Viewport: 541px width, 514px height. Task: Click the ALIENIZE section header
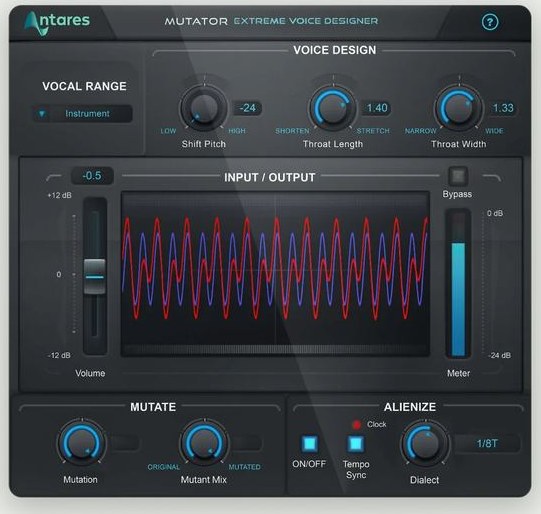410,407
